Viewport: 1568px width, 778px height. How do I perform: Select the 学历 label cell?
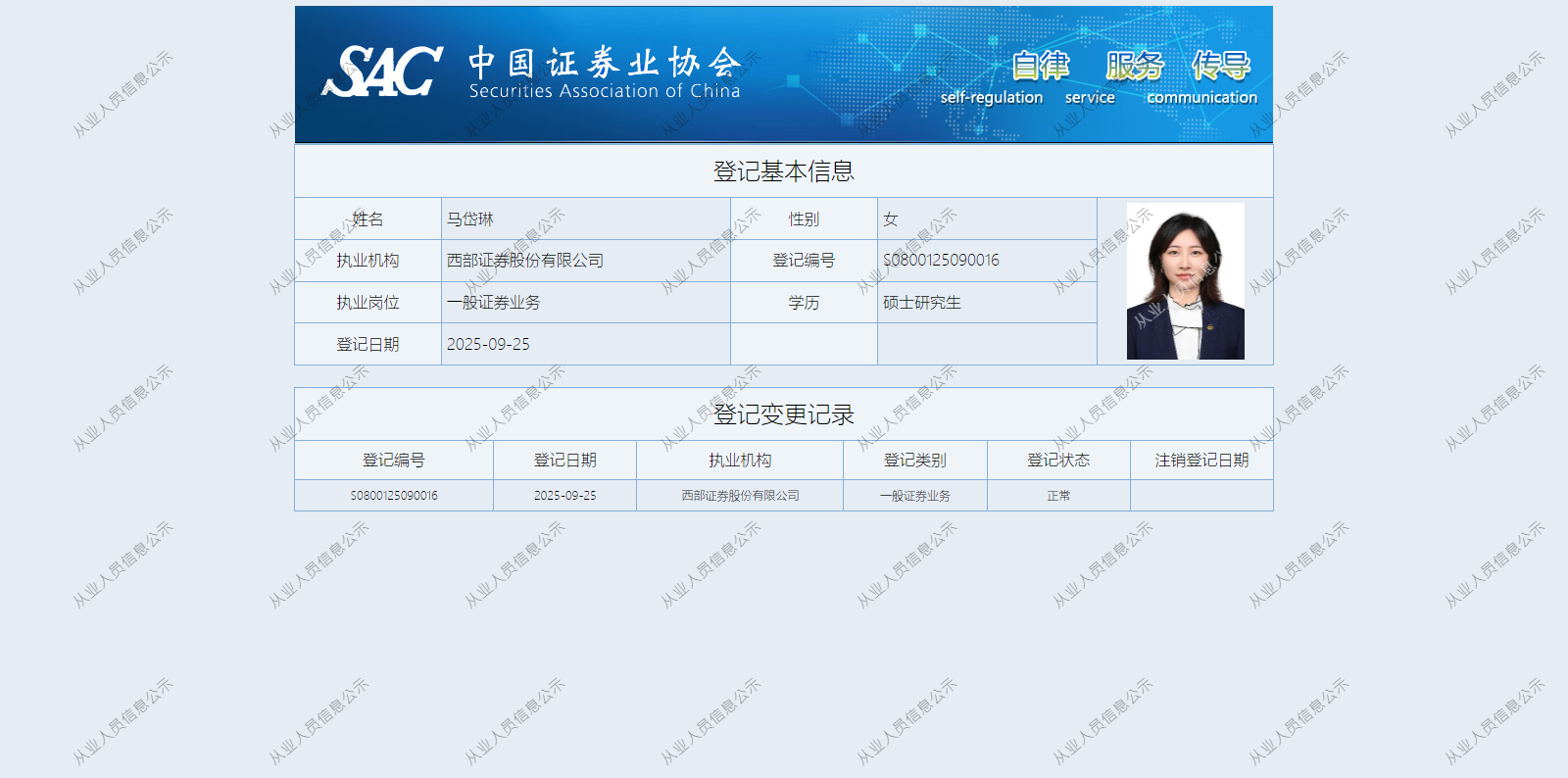click(804, 303)
